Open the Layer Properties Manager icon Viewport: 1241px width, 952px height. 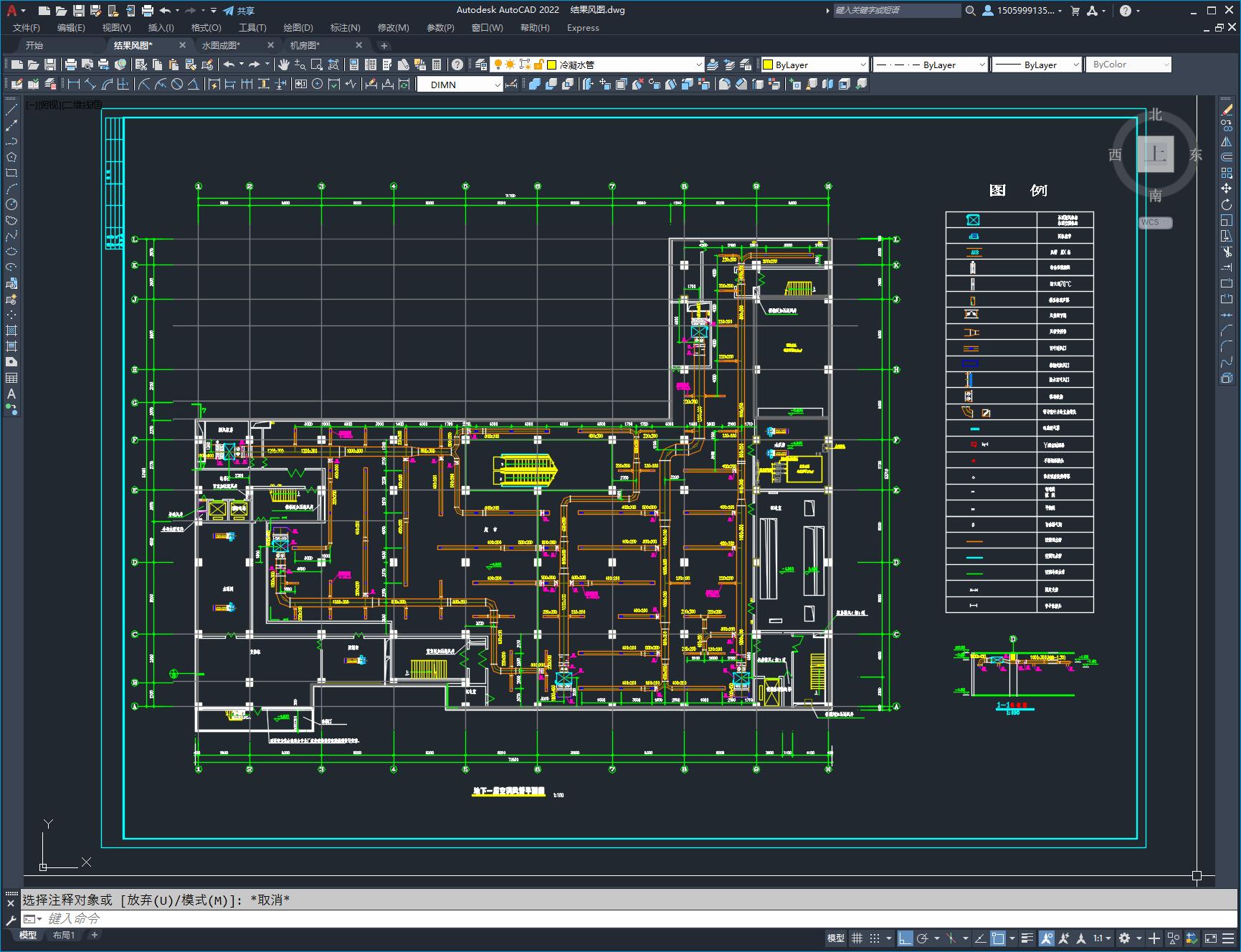pyautogui.click(x=481, y=65)
